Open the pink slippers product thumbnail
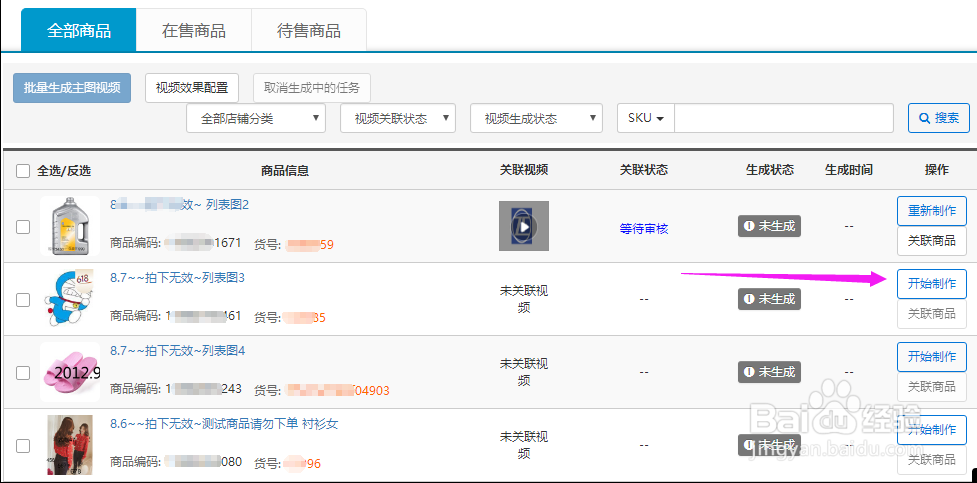The height and width of the screenshot is (483, 977). (x=70, y=372)
